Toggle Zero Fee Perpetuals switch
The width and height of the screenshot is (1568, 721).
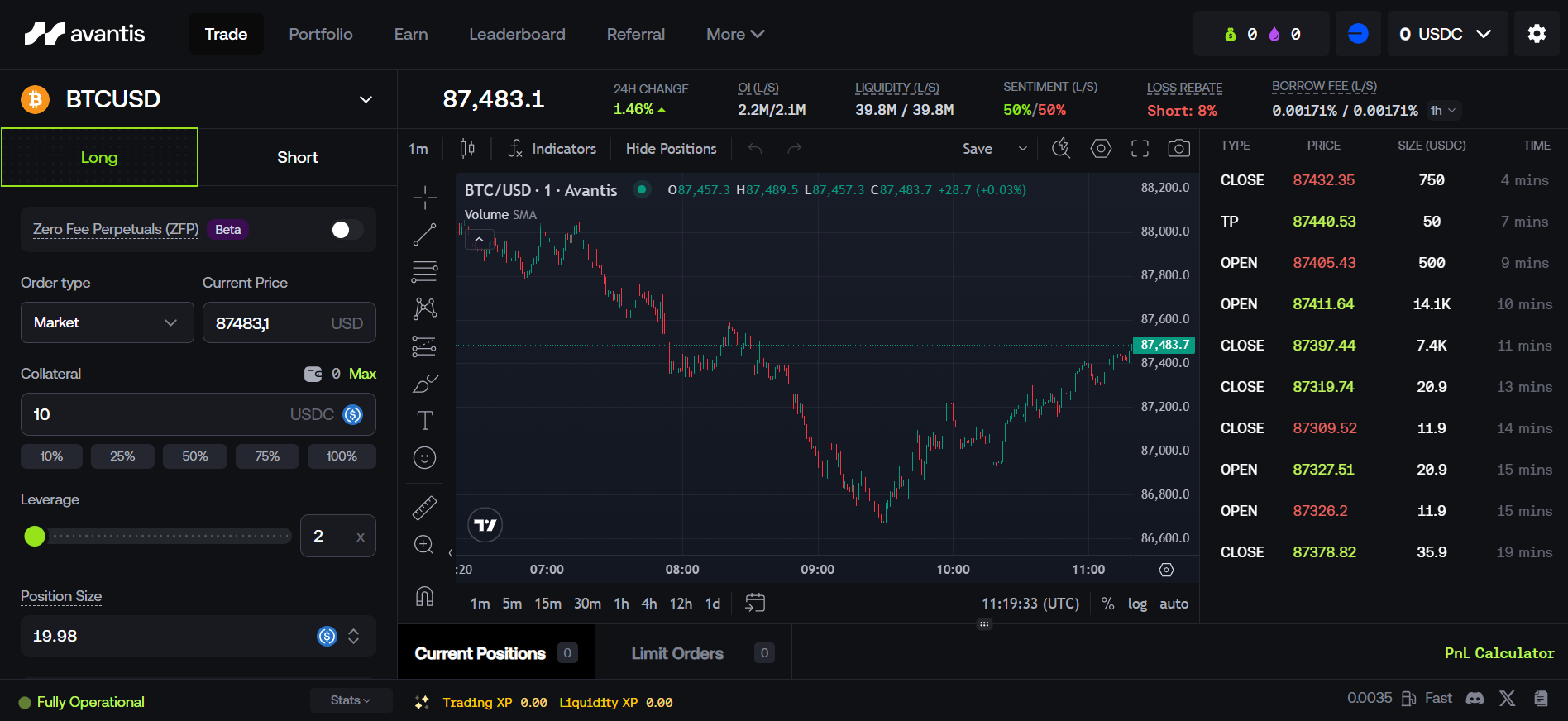[347, 230]
